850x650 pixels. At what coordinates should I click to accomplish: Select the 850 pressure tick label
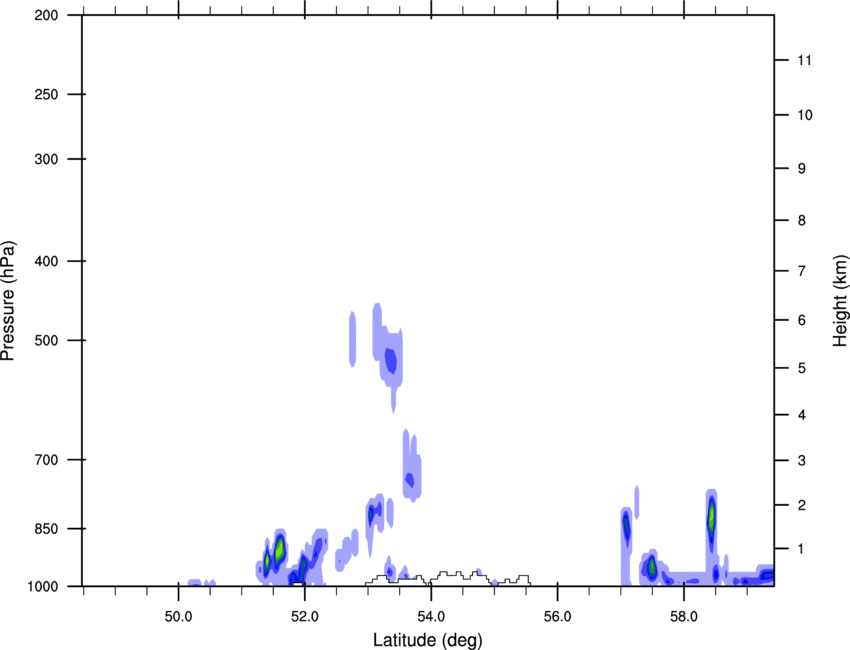click(46, 529)
